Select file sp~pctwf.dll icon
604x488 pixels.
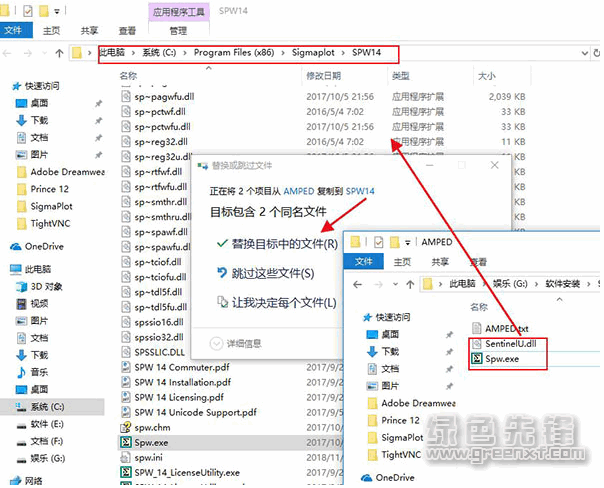[x=126, y=112]
